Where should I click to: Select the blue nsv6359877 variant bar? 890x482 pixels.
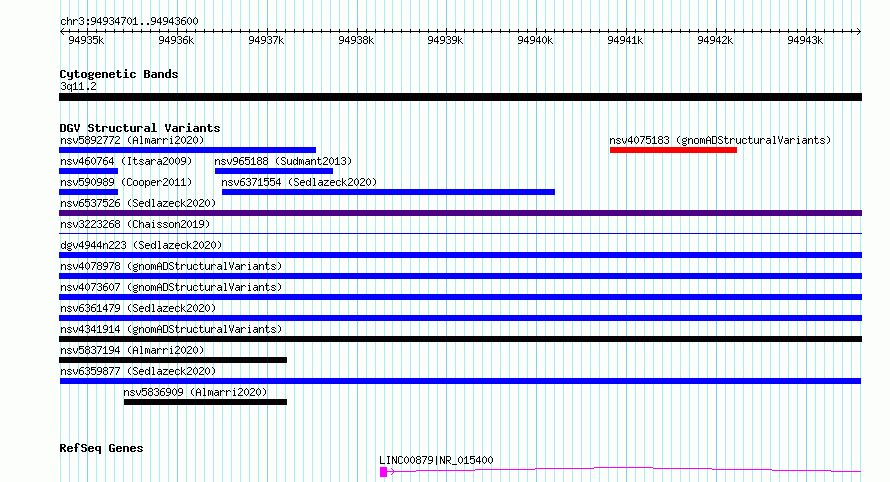460,382
